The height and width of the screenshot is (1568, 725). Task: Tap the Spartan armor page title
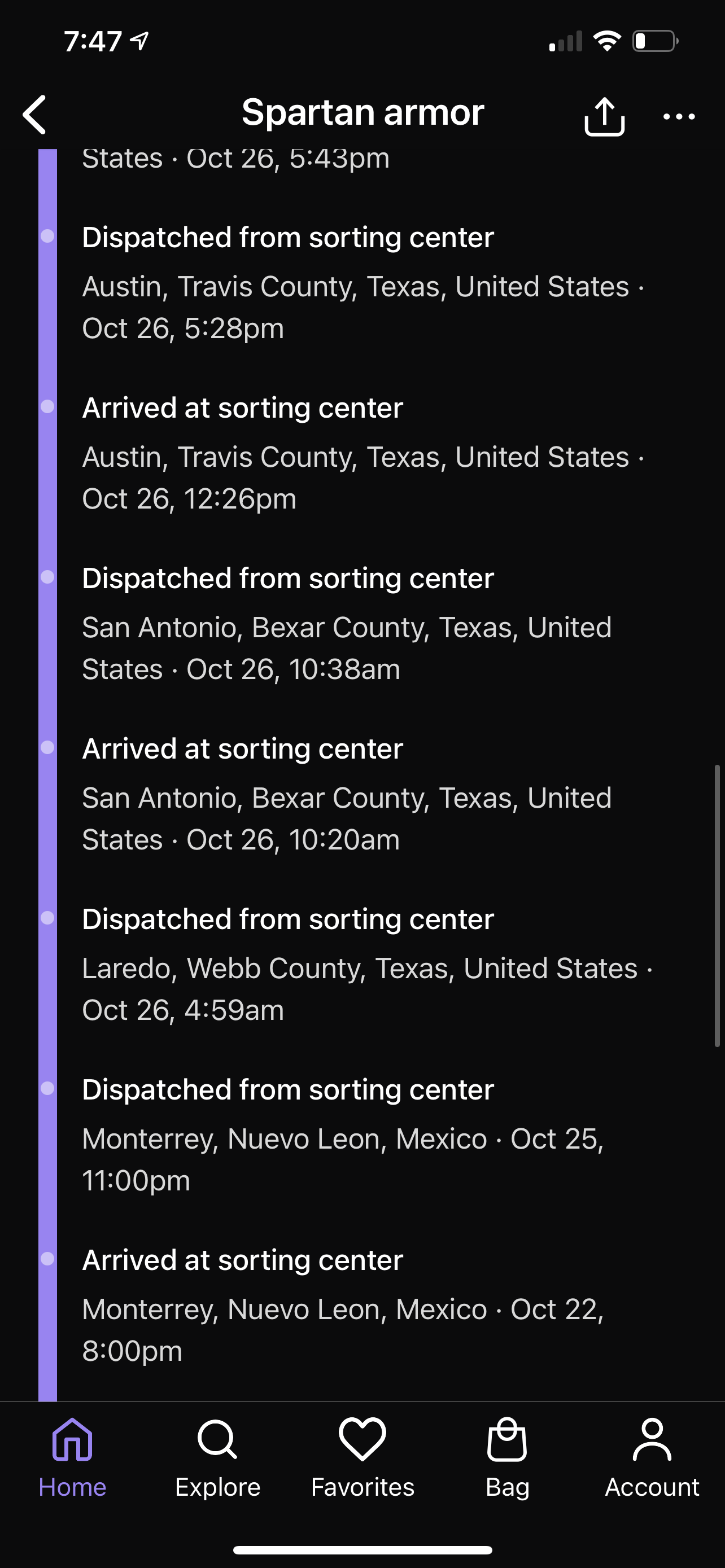click(x=363, y=113)
